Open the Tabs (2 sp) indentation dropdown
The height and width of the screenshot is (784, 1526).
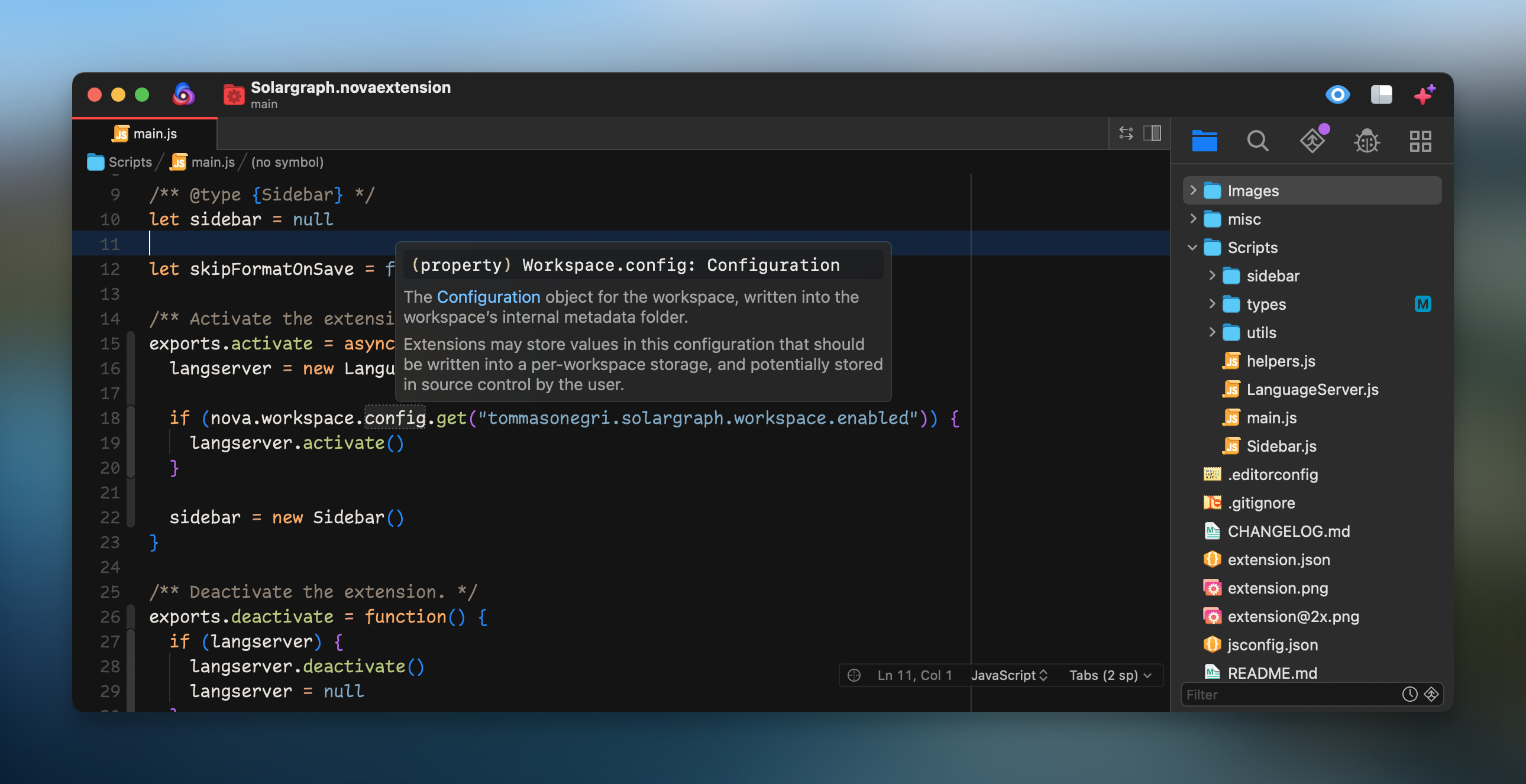[1110, 675]
